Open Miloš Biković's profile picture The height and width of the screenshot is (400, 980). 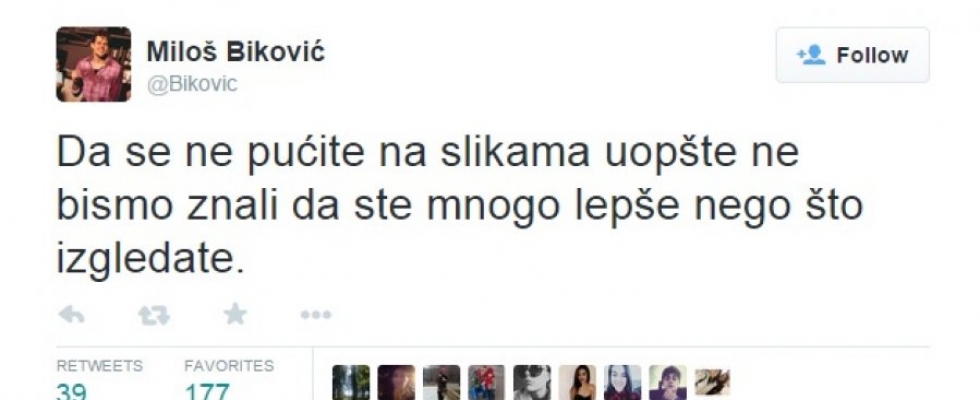94,64
